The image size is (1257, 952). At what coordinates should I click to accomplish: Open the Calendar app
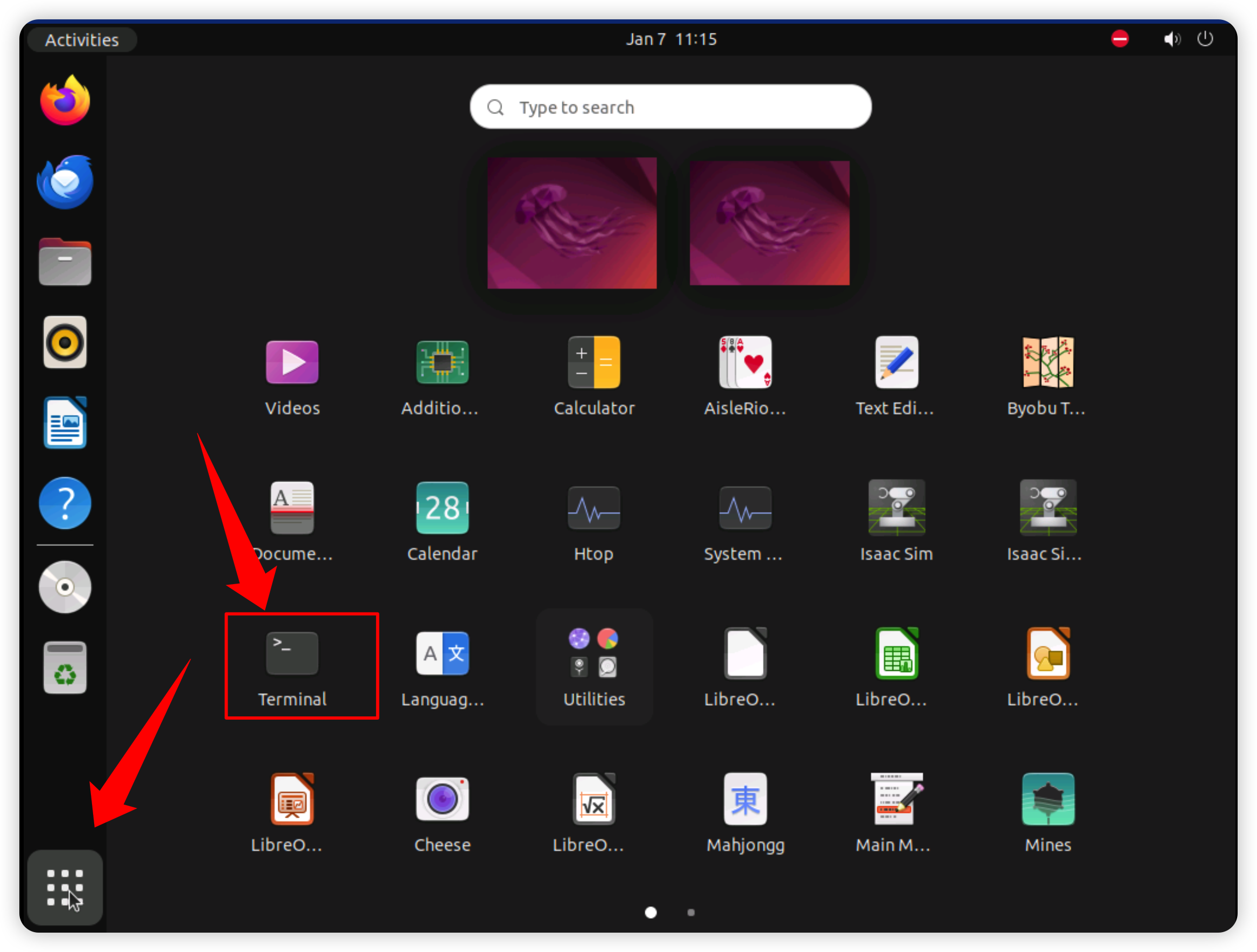(442, 508)
